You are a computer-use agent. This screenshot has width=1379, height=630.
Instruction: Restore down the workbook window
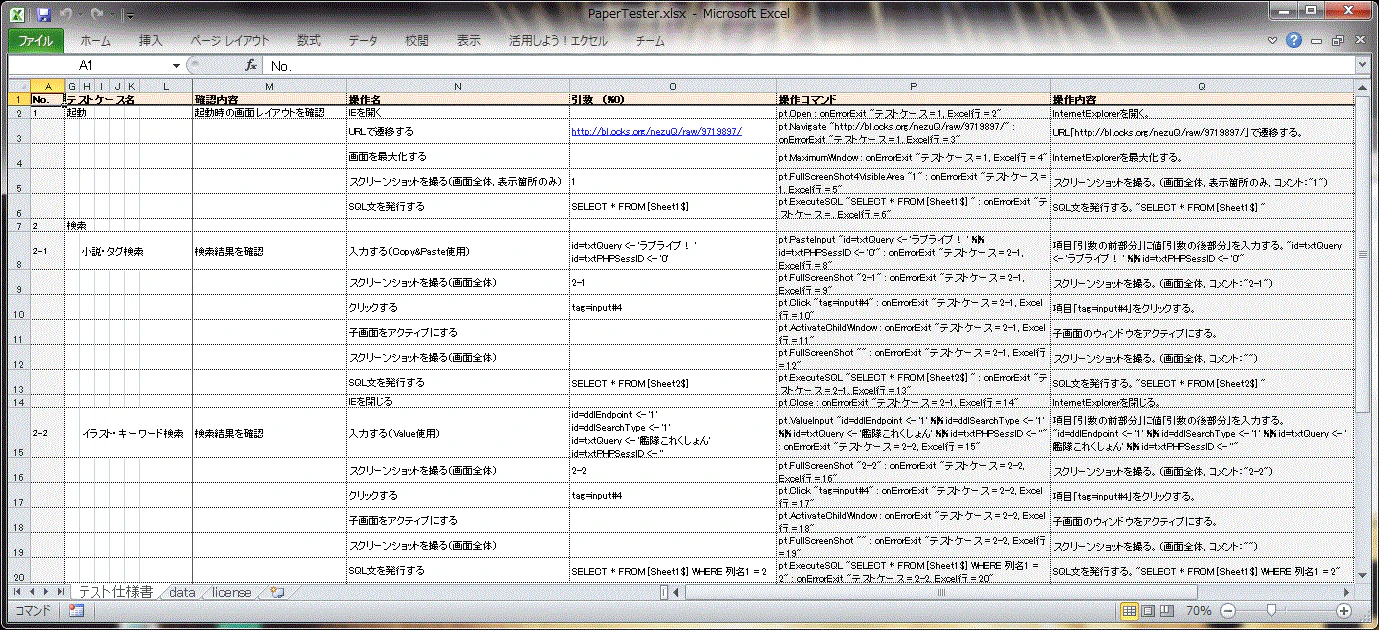(1337, 41)
